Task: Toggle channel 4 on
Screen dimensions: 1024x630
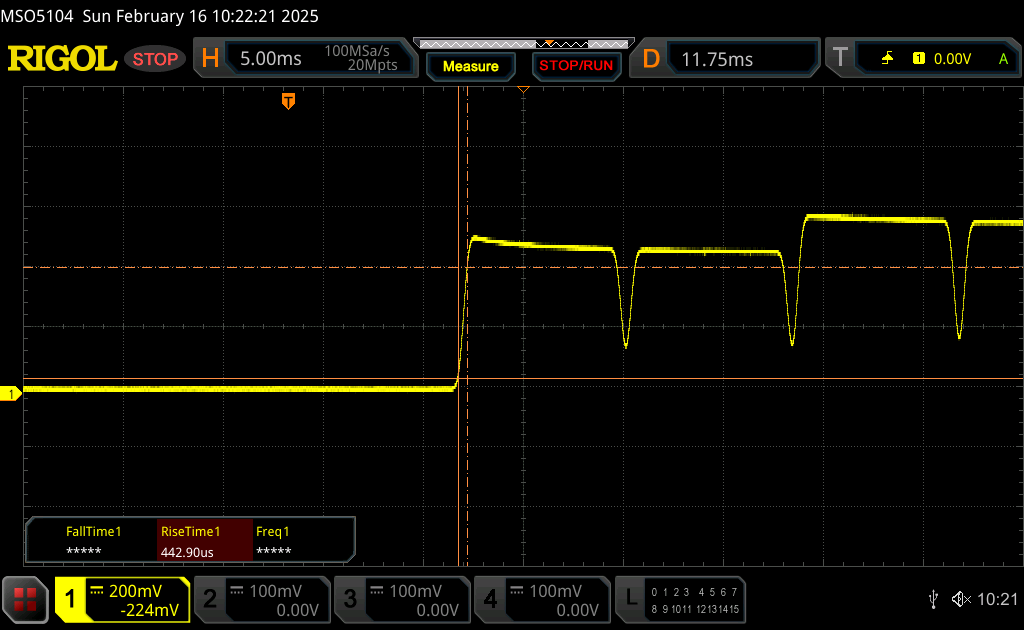Action: coord(490,599)
